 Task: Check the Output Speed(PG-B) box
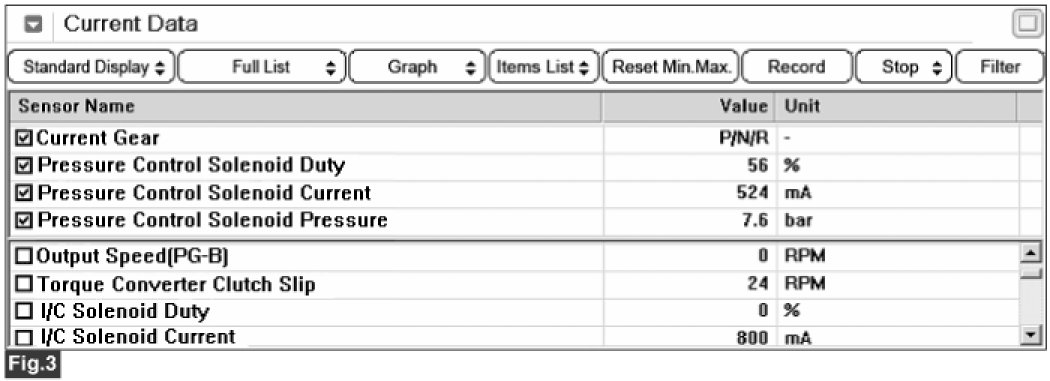point(24,256)
